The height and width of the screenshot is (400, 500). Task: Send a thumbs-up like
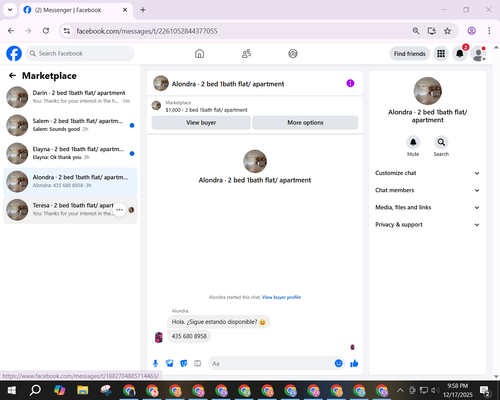tap(354, 363)
